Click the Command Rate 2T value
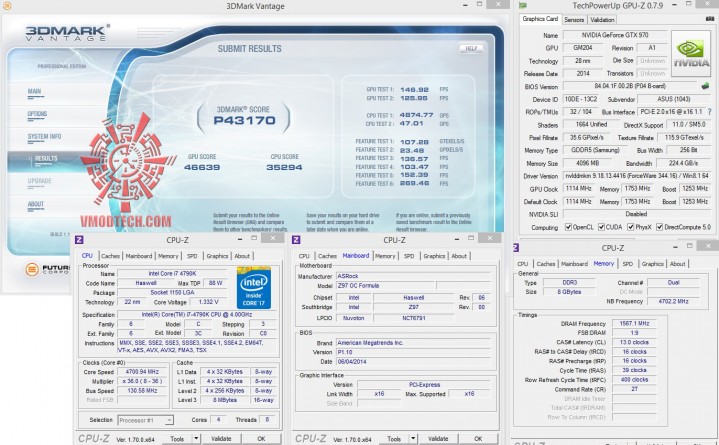Screen dimensions: 719x445 point(634,389)
